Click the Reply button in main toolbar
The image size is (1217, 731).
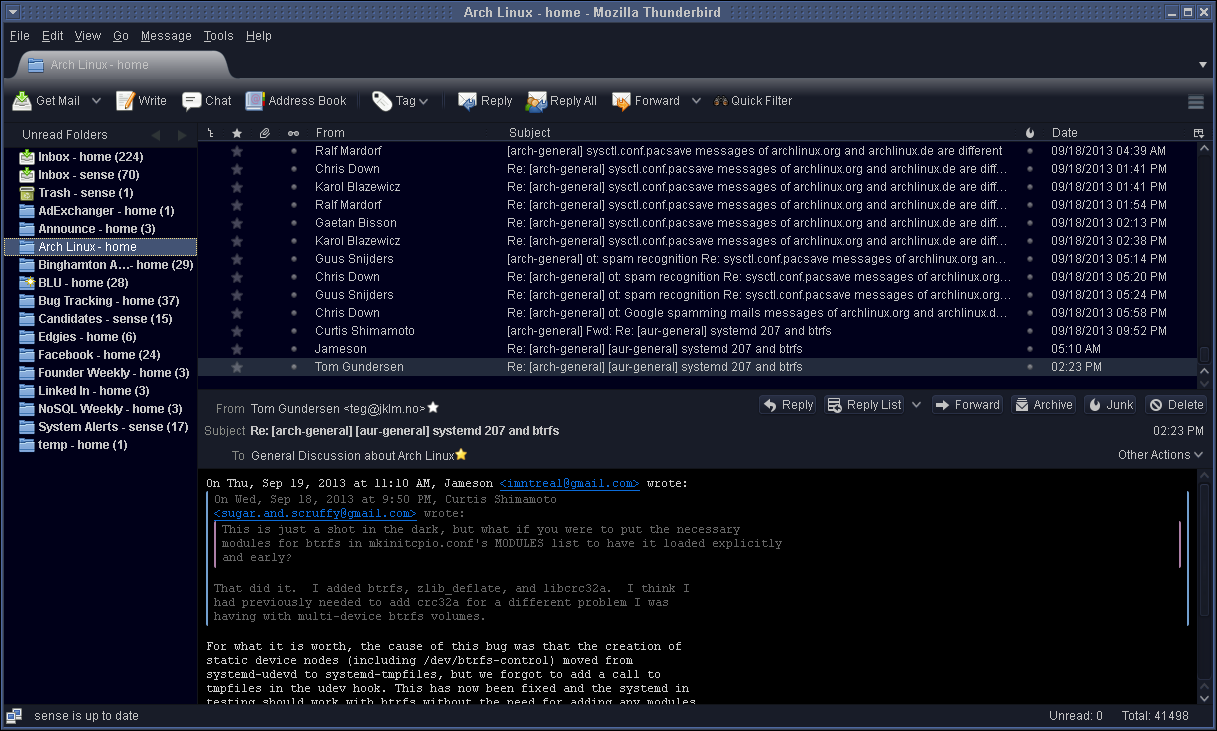click(485, 101)
